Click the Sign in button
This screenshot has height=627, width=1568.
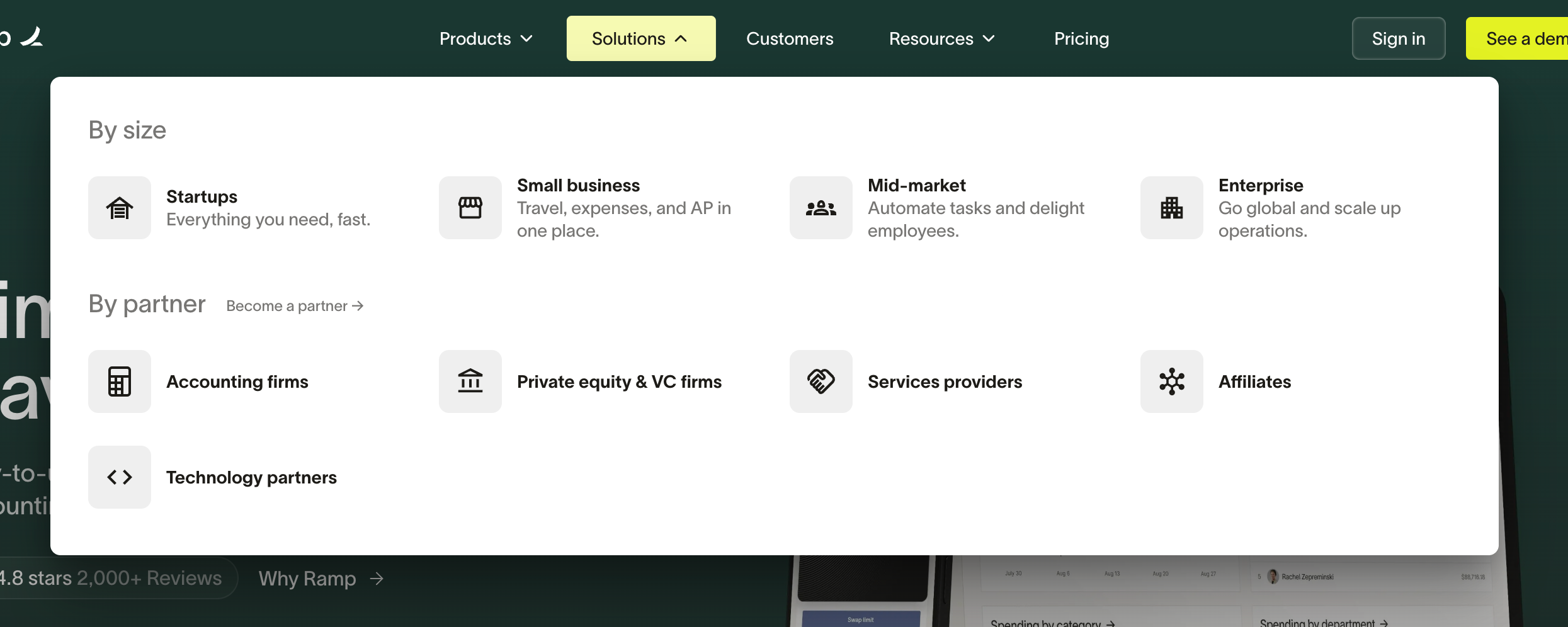click(1398, 39)
